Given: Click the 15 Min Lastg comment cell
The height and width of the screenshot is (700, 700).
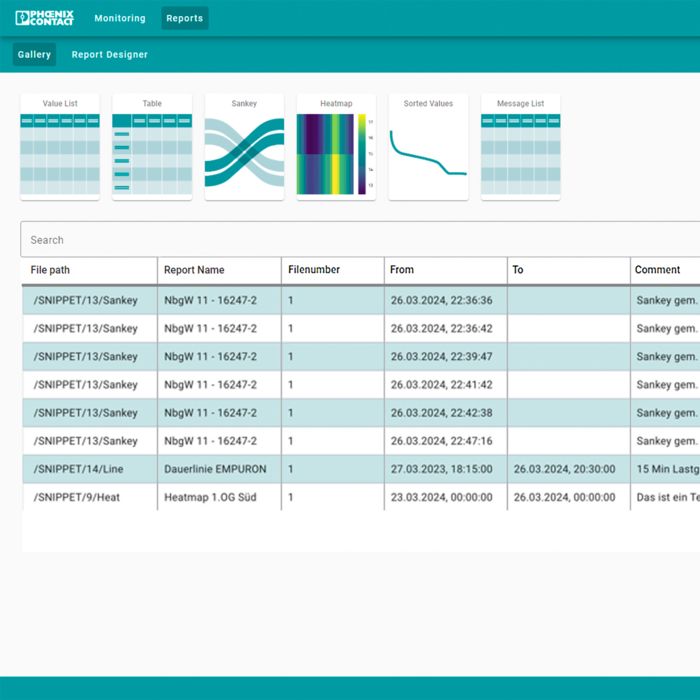Looking at the screenshot, I should 666,469.
